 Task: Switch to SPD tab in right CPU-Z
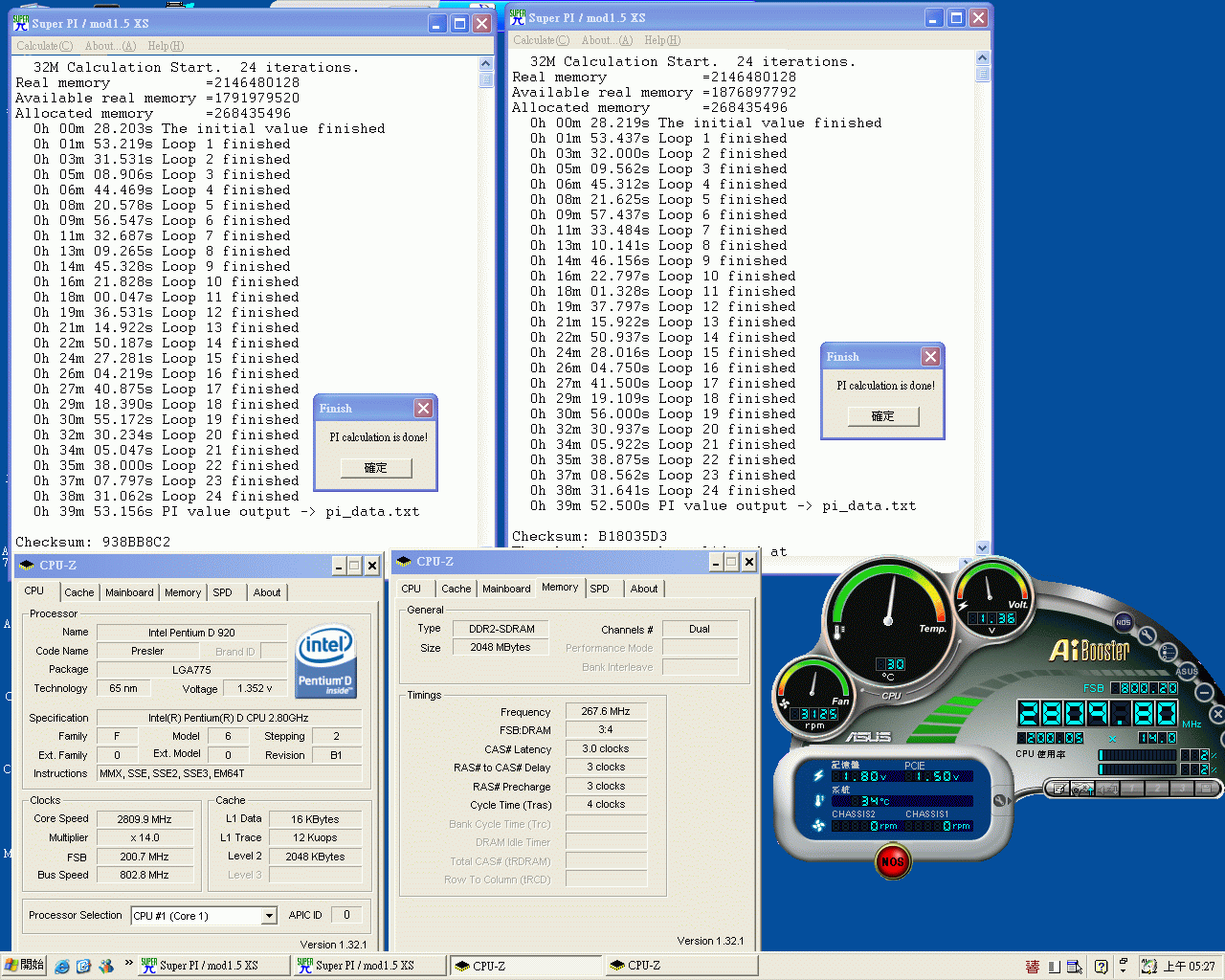click(x=599, y=589)
